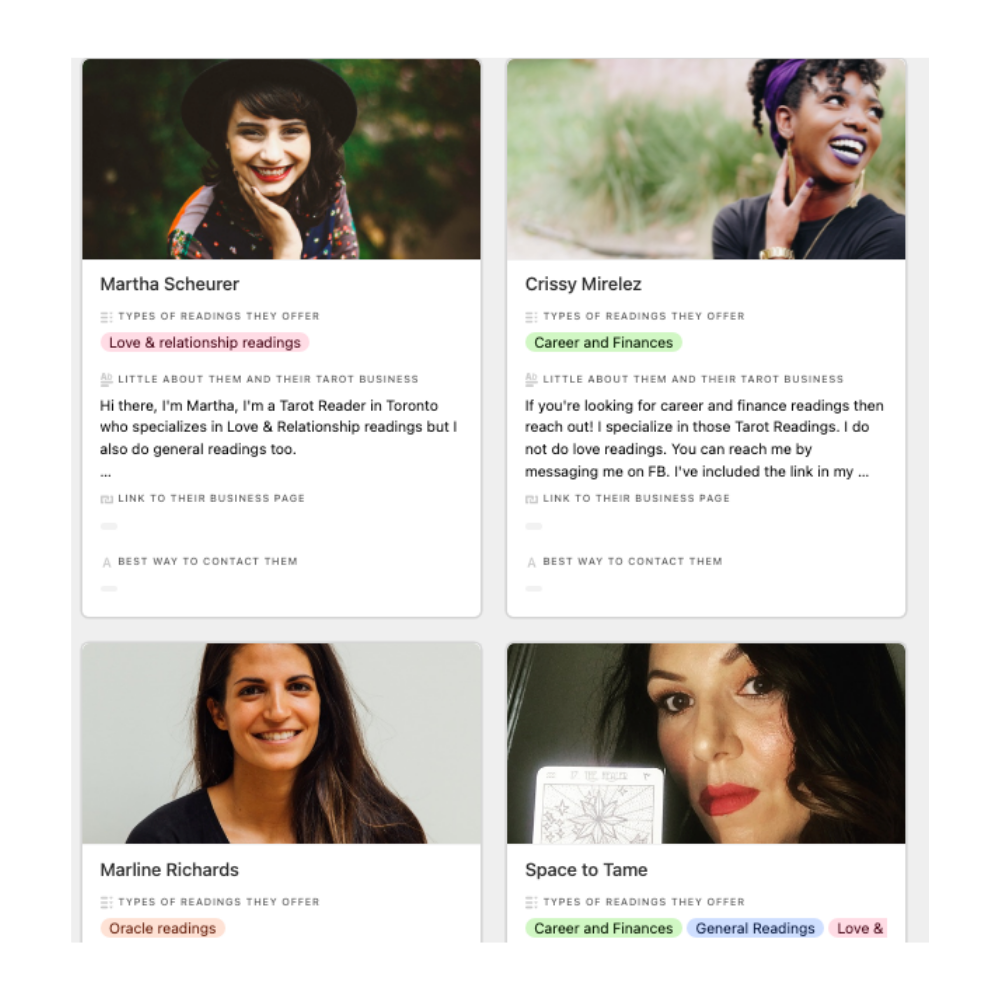The height and width of the screenshot is (1000, 1000).
Task: Select the Oracle readings tag
Action: pos(163,928)
